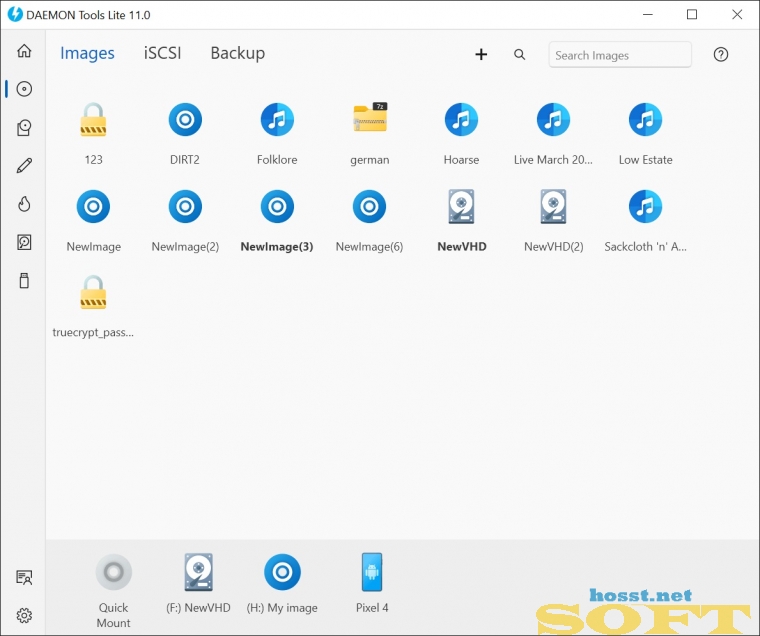760x636 pixels.
Task: Click the Quick Mount drive
Action: (113, 572)
